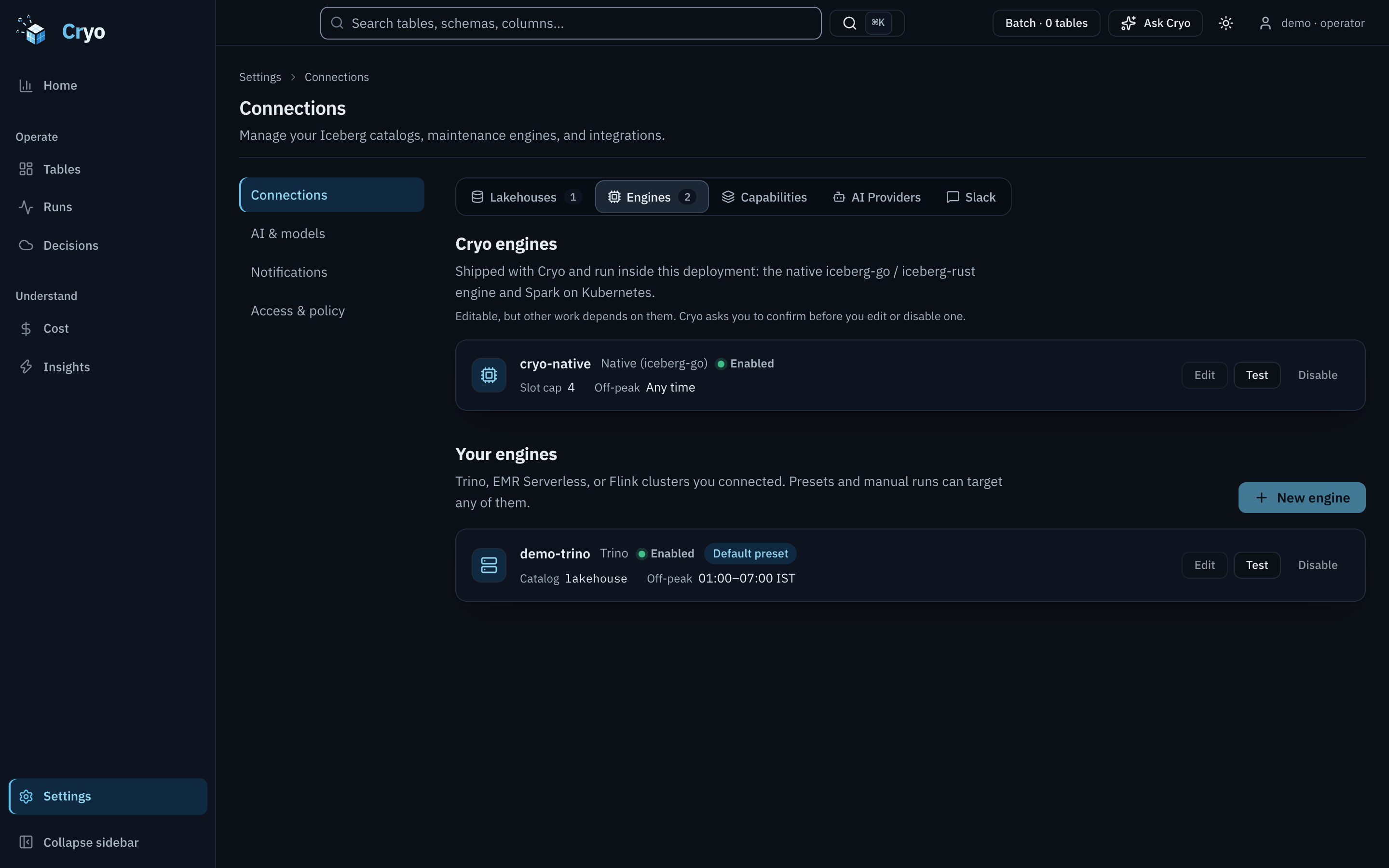1389x868 pixels.
Task: Open Cost dollar-sign page
Action: pyautogui.click(x=108, y=328)
